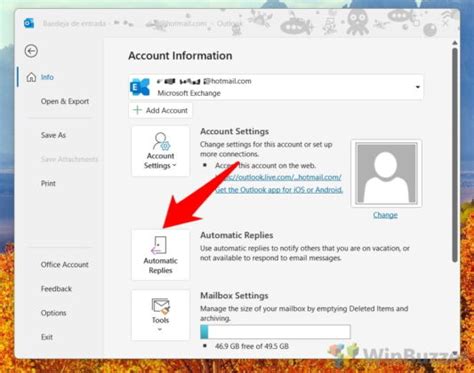Click the Microsoft Exchange account type label

click(189, 93)
